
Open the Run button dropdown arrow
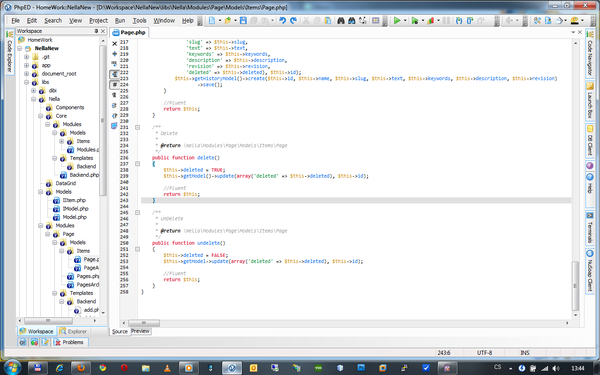[x=405, y=21]
